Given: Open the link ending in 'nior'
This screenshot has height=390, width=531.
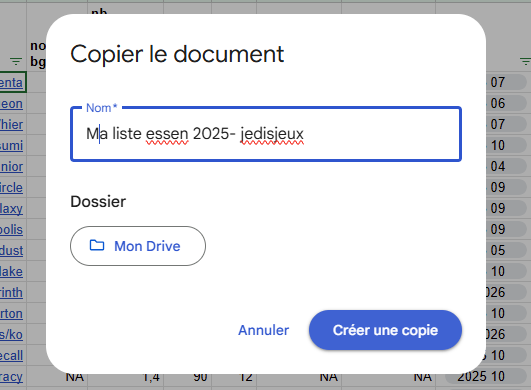Looking at the screenshot, I should [12, 167].
